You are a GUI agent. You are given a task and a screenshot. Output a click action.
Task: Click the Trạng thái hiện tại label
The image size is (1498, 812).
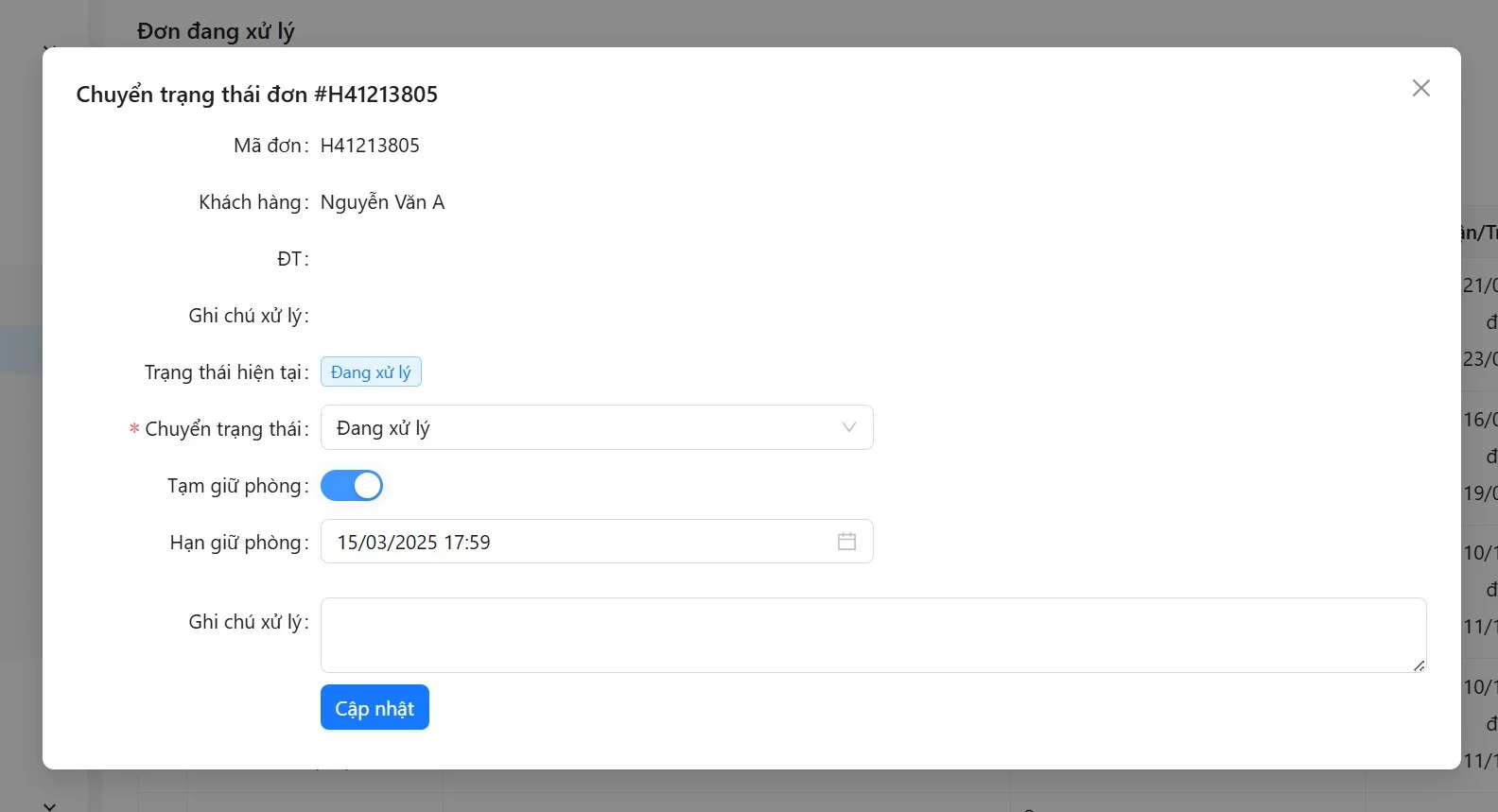pos(222,372)
